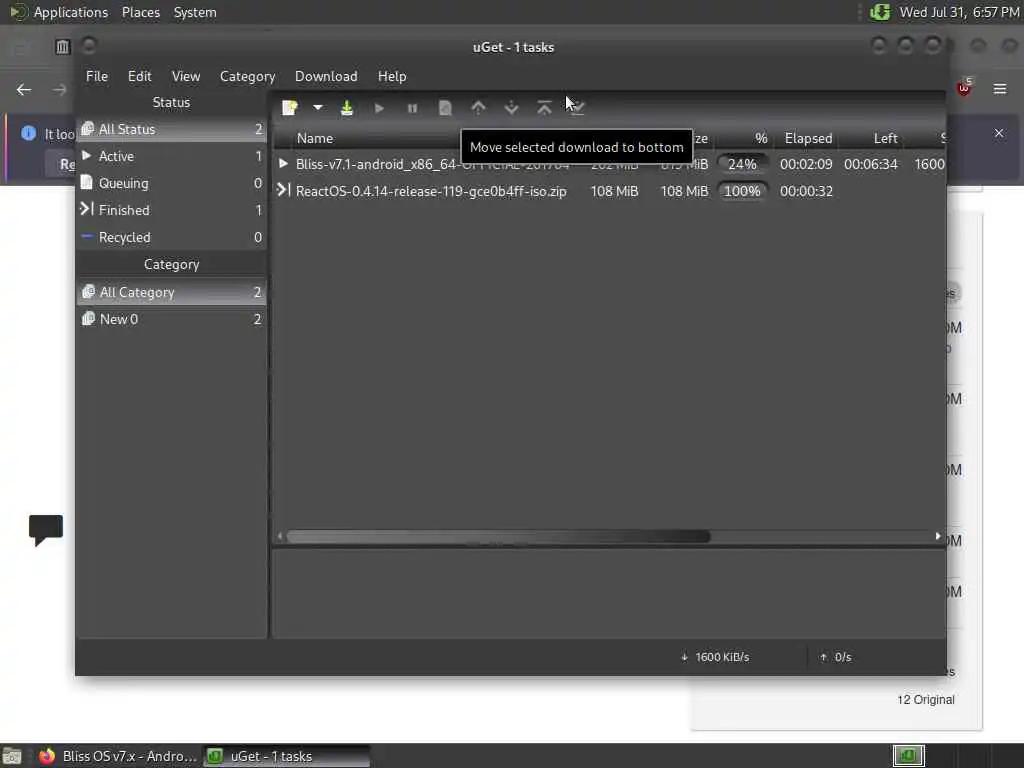This screenshot has height=768, width=1024.
Task: Open the System menu in top panel
Action: click(195, 12)
